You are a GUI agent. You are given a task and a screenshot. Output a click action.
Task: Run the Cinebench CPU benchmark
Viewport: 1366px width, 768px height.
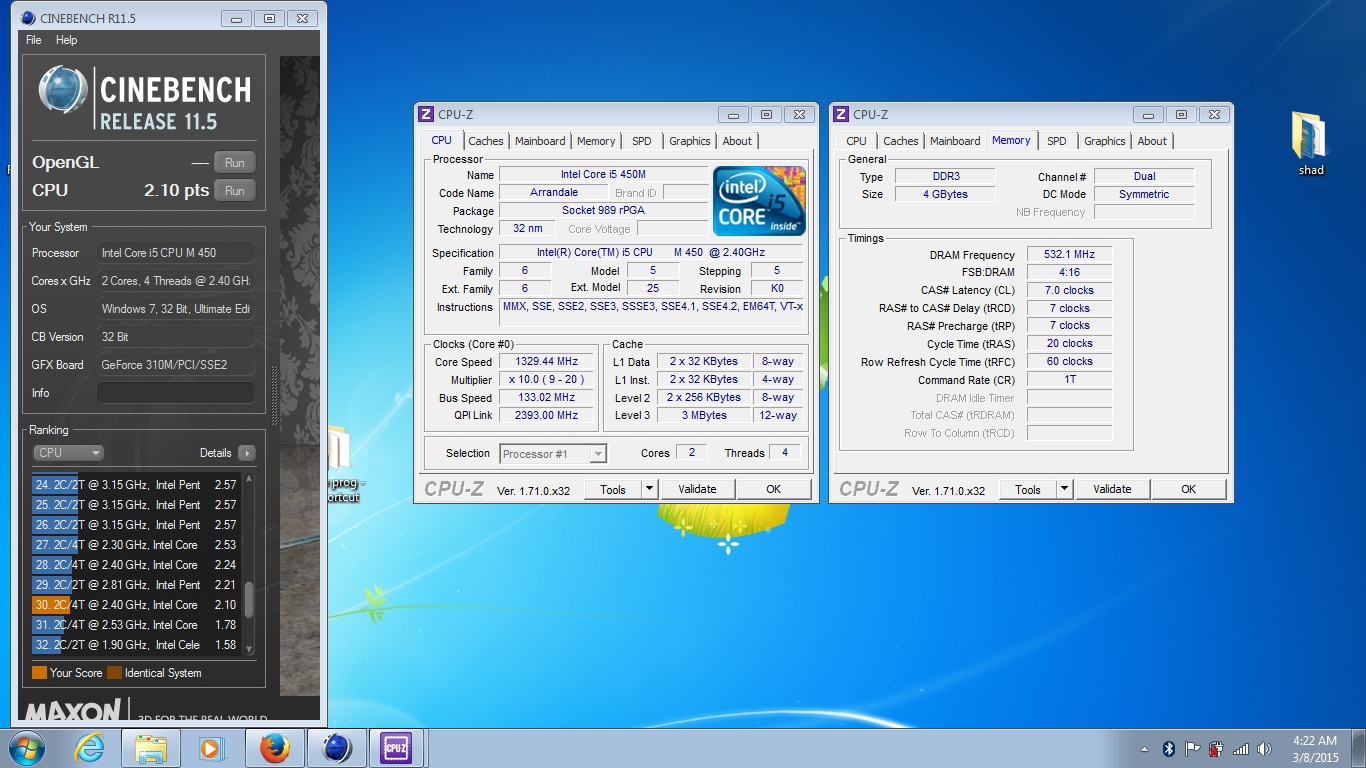click(x=234, y=190)
